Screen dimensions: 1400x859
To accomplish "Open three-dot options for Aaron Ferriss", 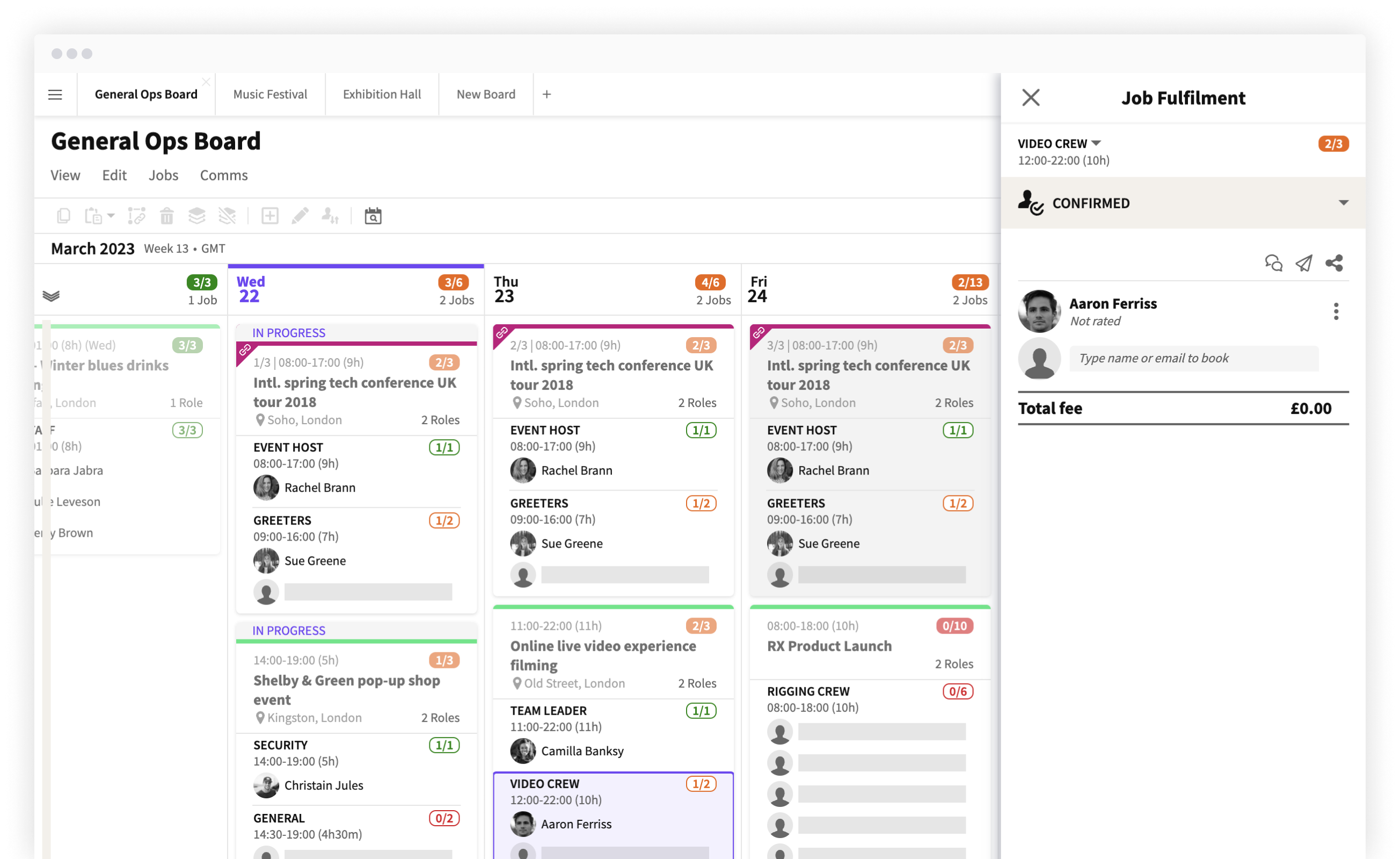I will (x=1336, y=311).
